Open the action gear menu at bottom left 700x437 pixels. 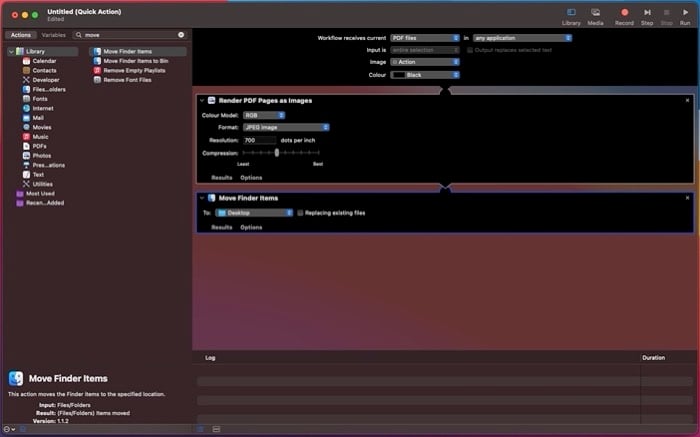9,429
